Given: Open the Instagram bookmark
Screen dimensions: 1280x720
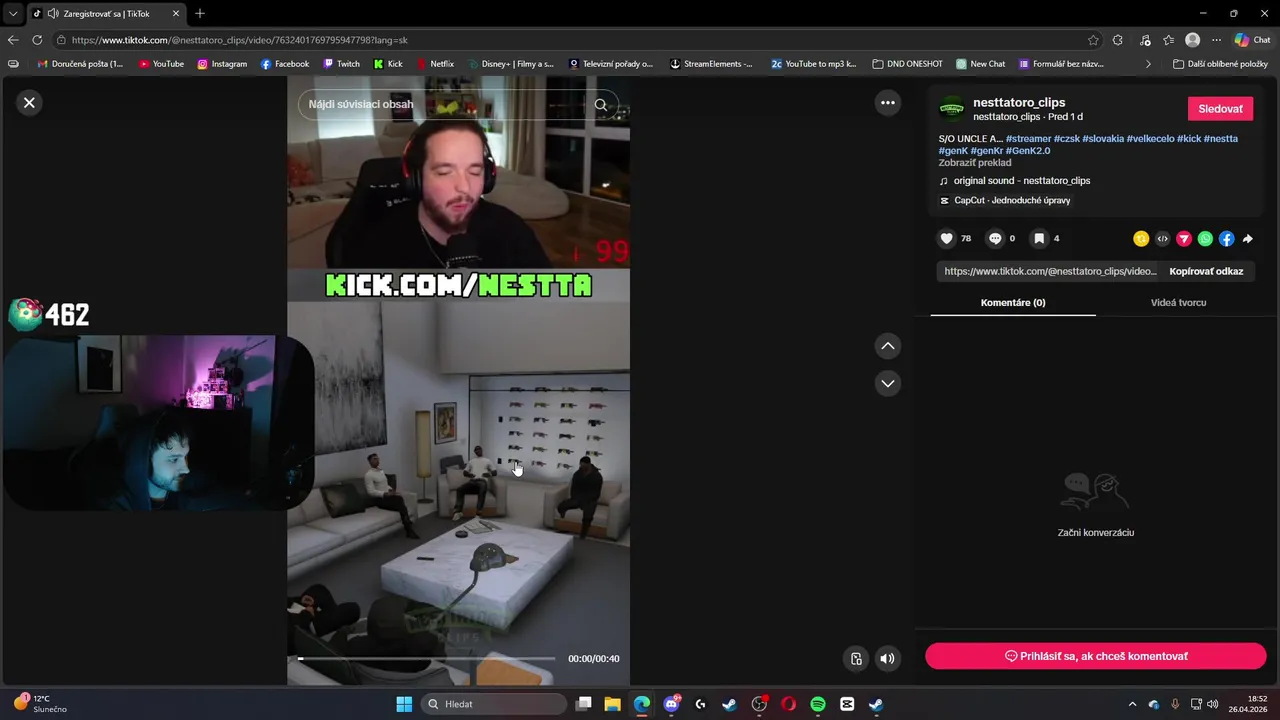Looking at the screenshot, I should click(222, 64).
